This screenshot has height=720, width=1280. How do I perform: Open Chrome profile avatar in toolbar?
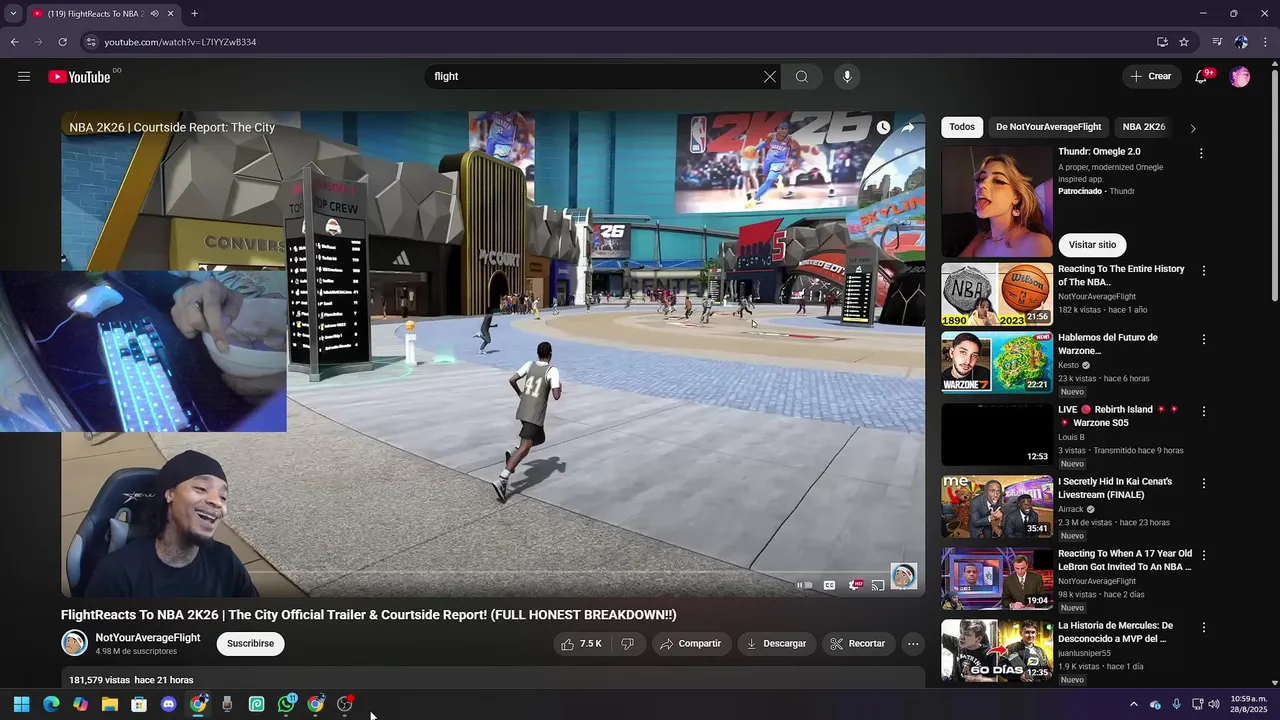pos(1241,42)
